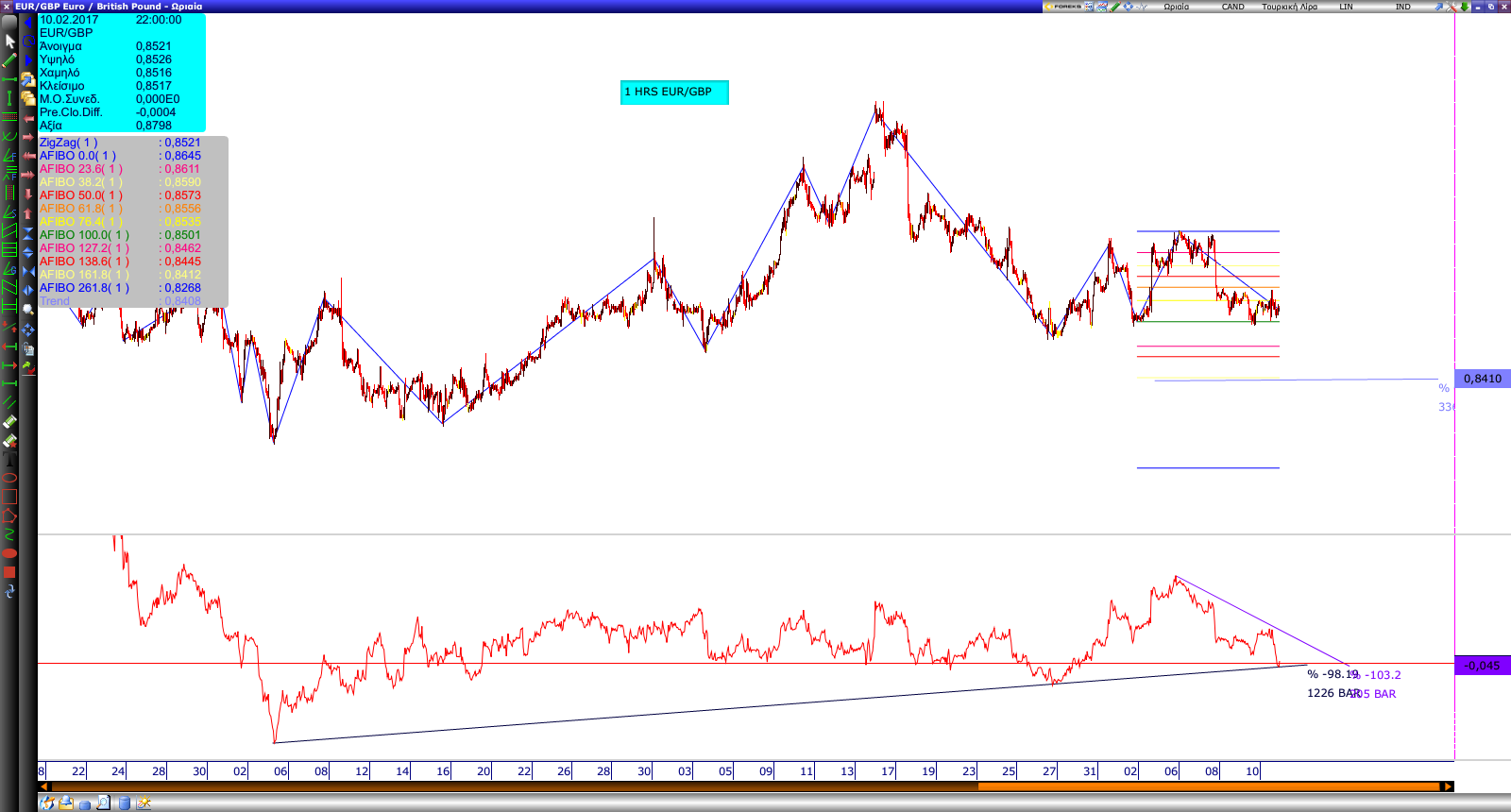Select the eraser tool
This screenshot has height=812, width=1511.
[x=9, y=422]
